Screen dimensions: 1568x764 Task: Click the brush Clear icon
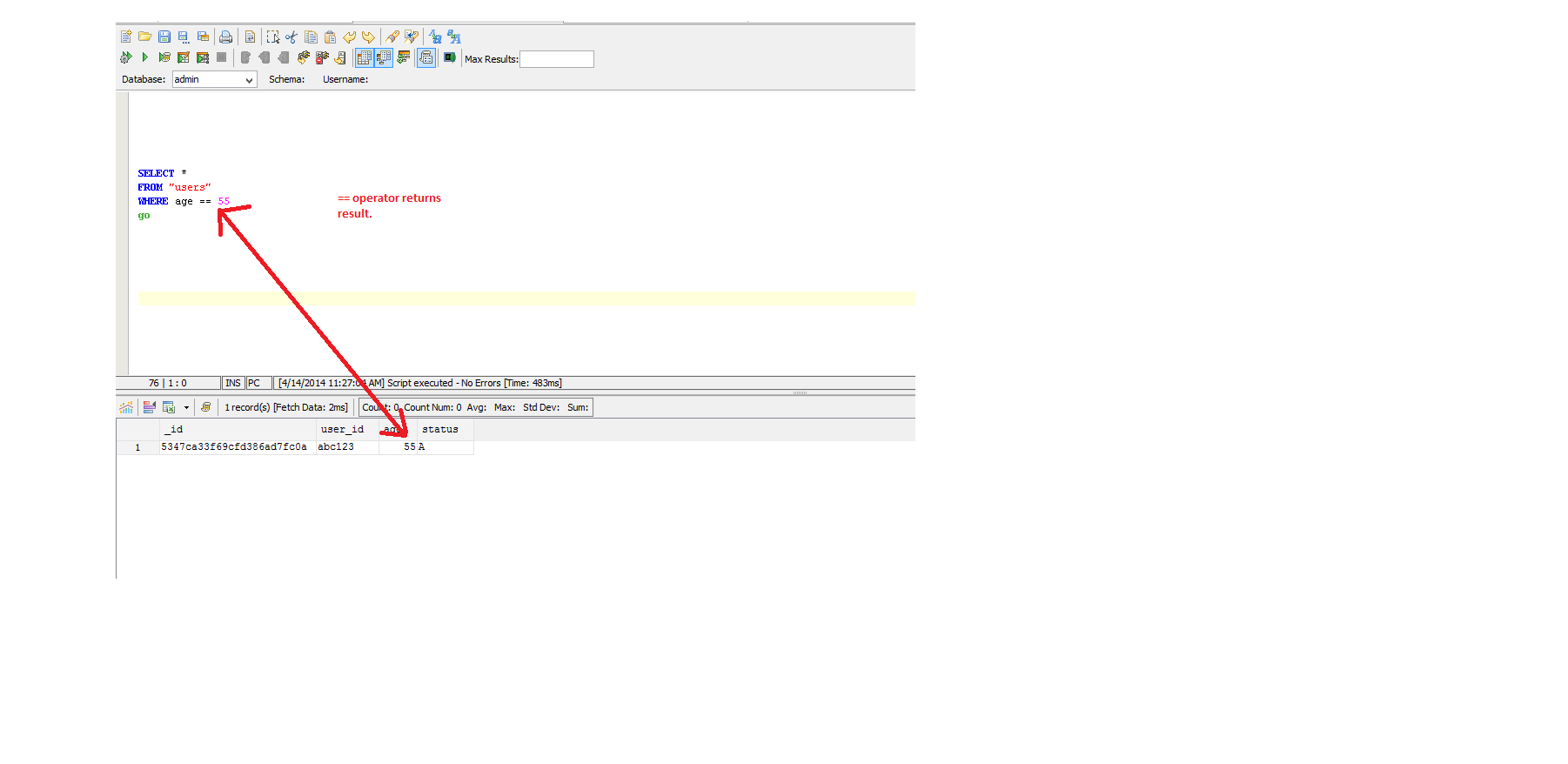(x=392, y=37)
